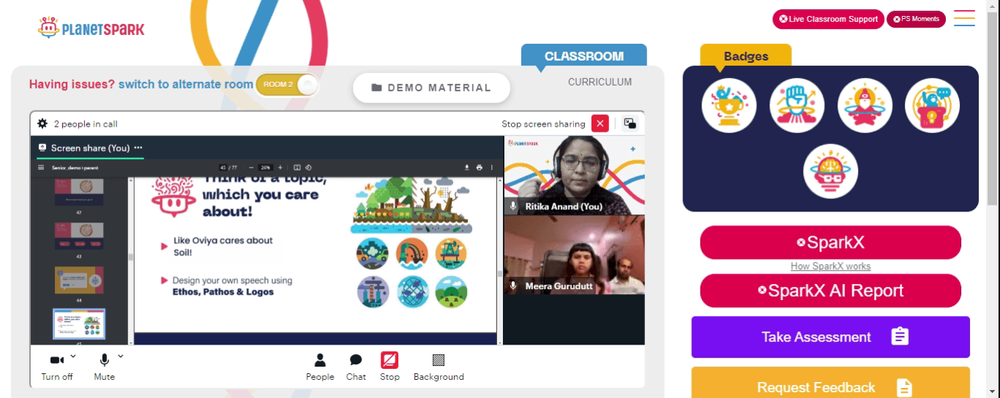Zoom in the shared PDF
1000x398 pixels.
click(280, 167)
